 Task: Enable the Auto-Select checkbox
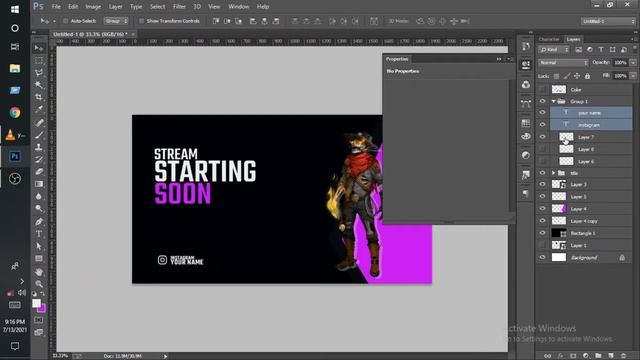65,21
